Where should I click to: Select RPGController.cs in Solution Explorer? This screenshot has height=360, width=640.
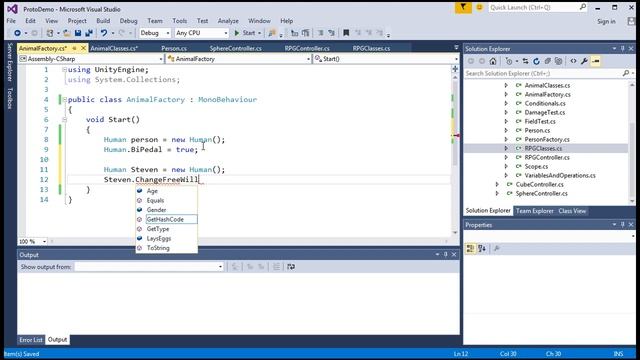pos(547,158)
